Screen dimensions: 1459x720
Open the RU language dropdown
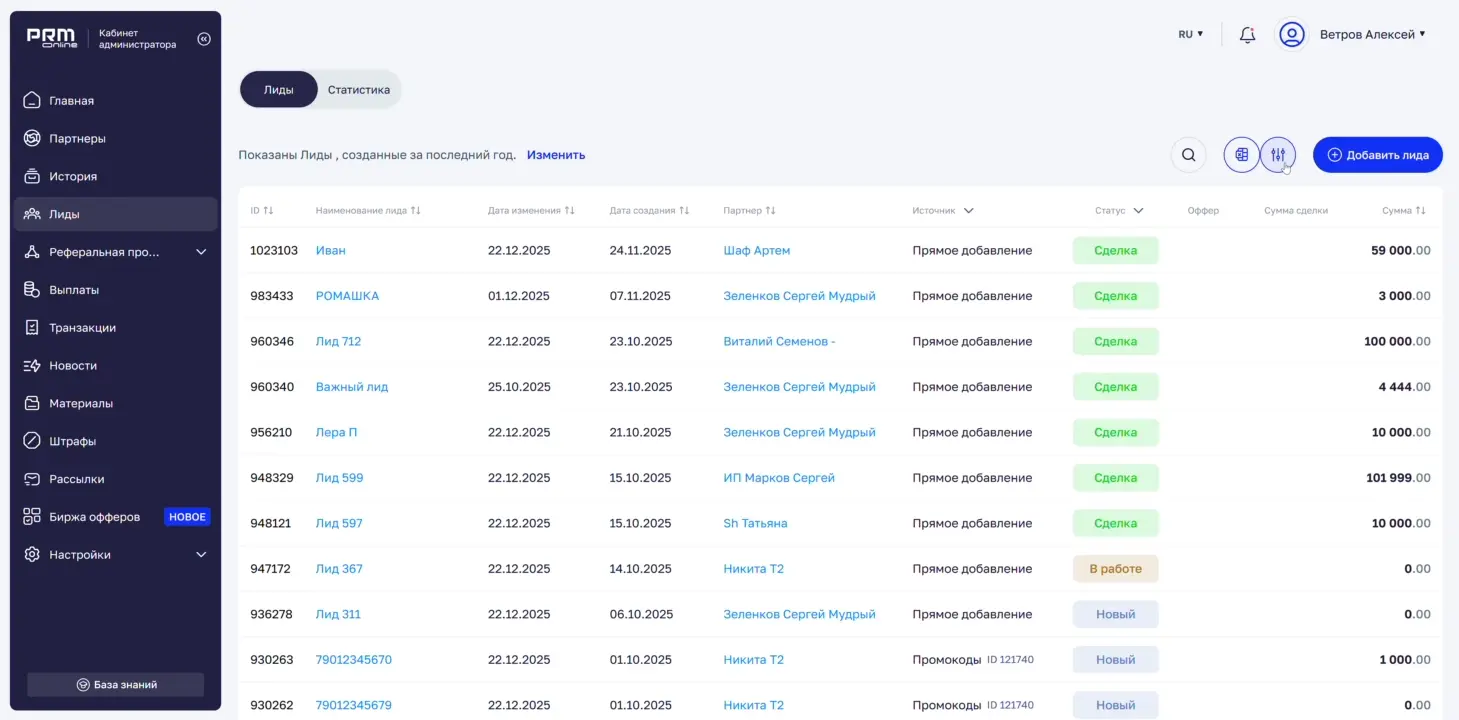click(x=1190, y=34)
